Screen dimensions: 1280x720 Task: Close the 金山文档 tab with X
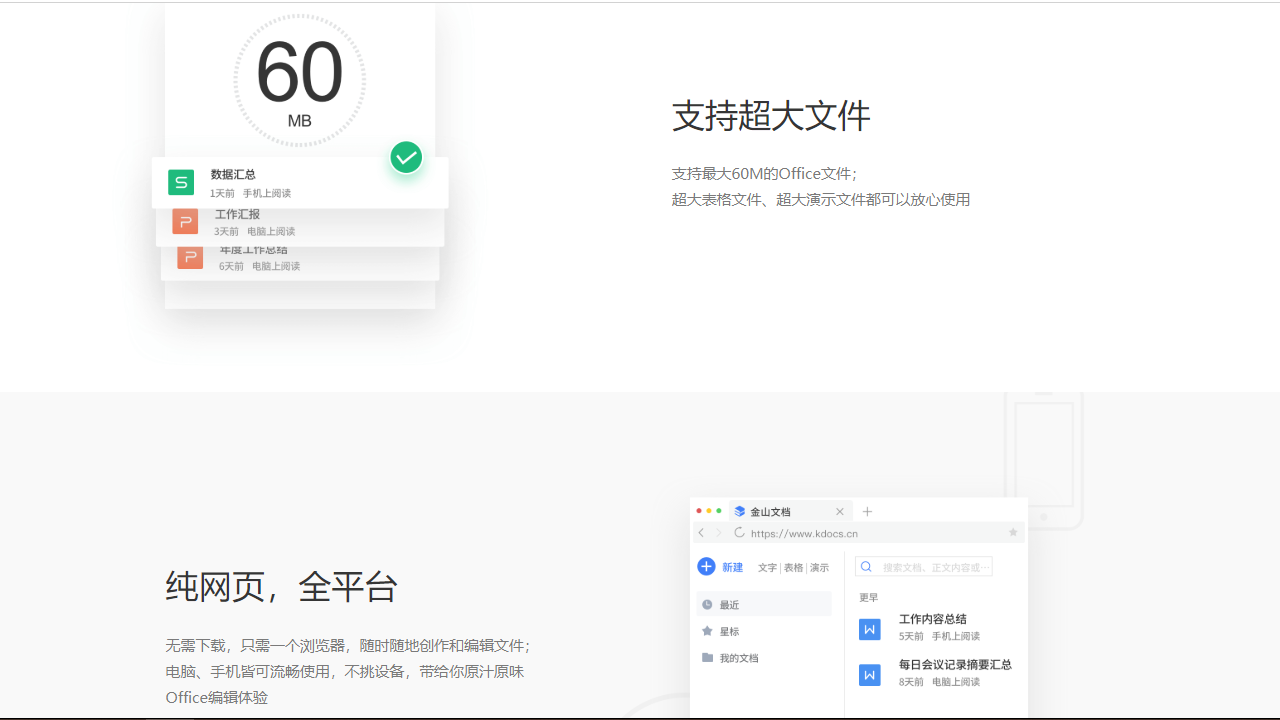click(840, 511)
